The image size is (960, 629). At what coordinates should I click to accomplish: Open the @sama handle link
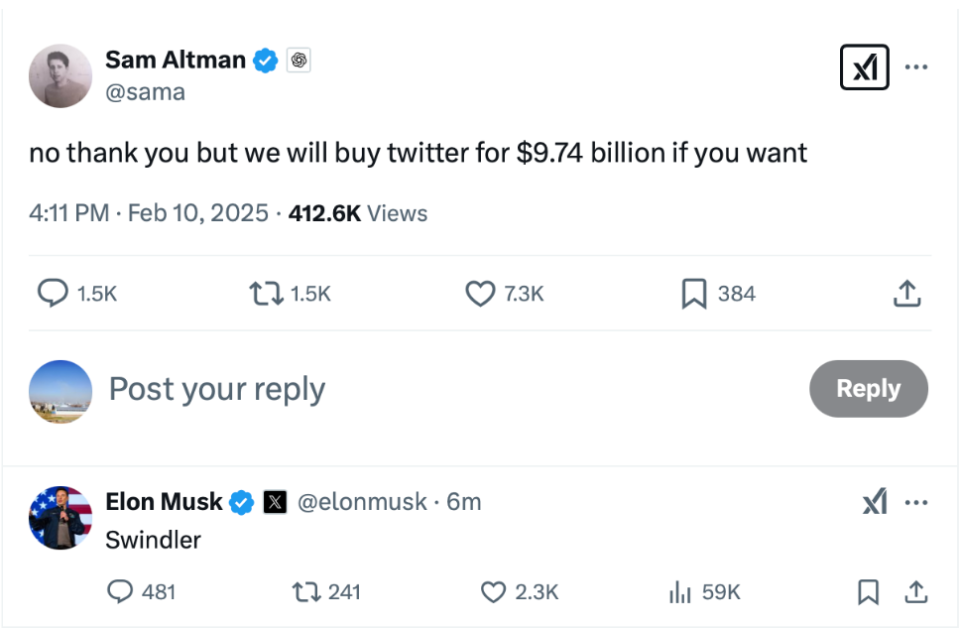pos(145,92)
